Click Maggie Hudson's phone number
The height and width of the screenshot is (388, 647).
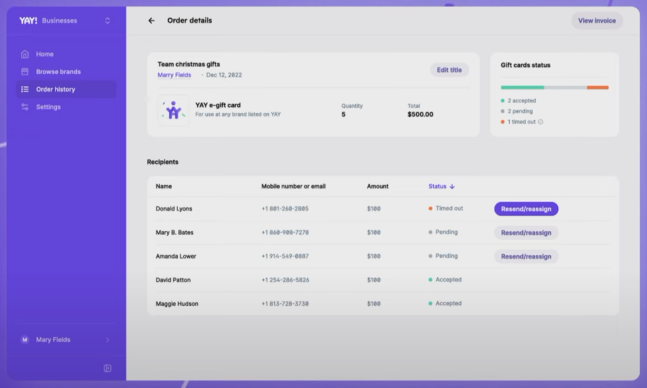click(285, 304)
